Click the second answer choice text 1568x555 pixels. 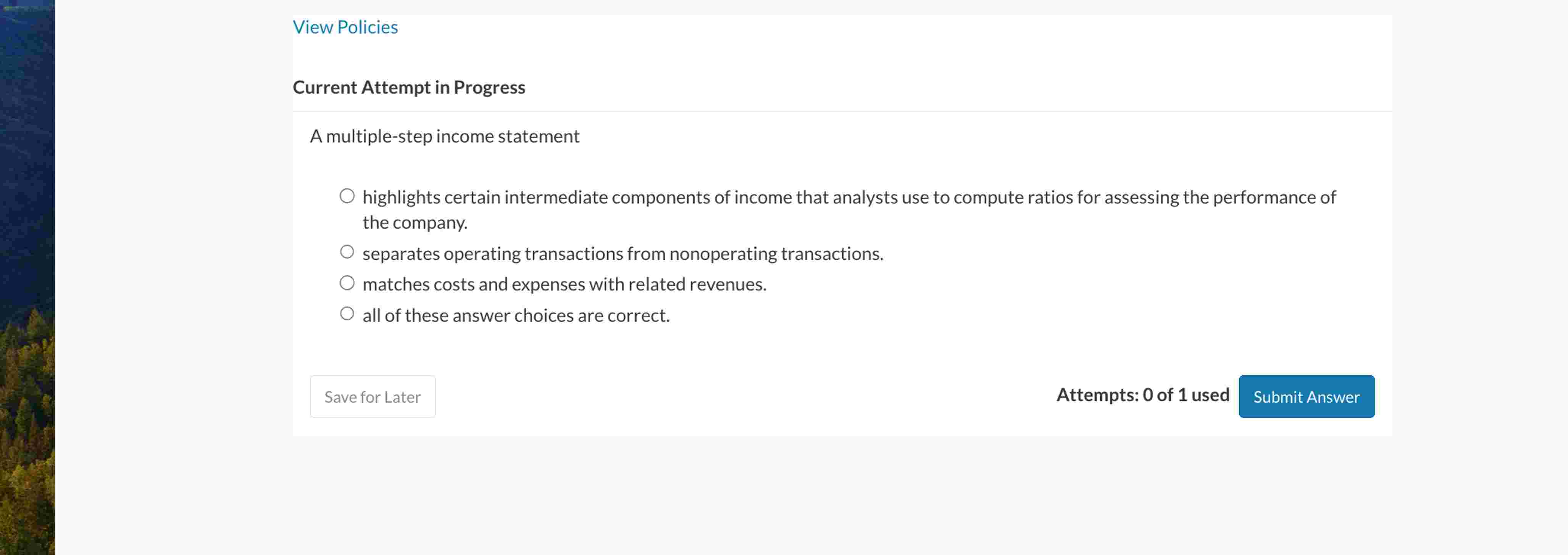[623, 253]
